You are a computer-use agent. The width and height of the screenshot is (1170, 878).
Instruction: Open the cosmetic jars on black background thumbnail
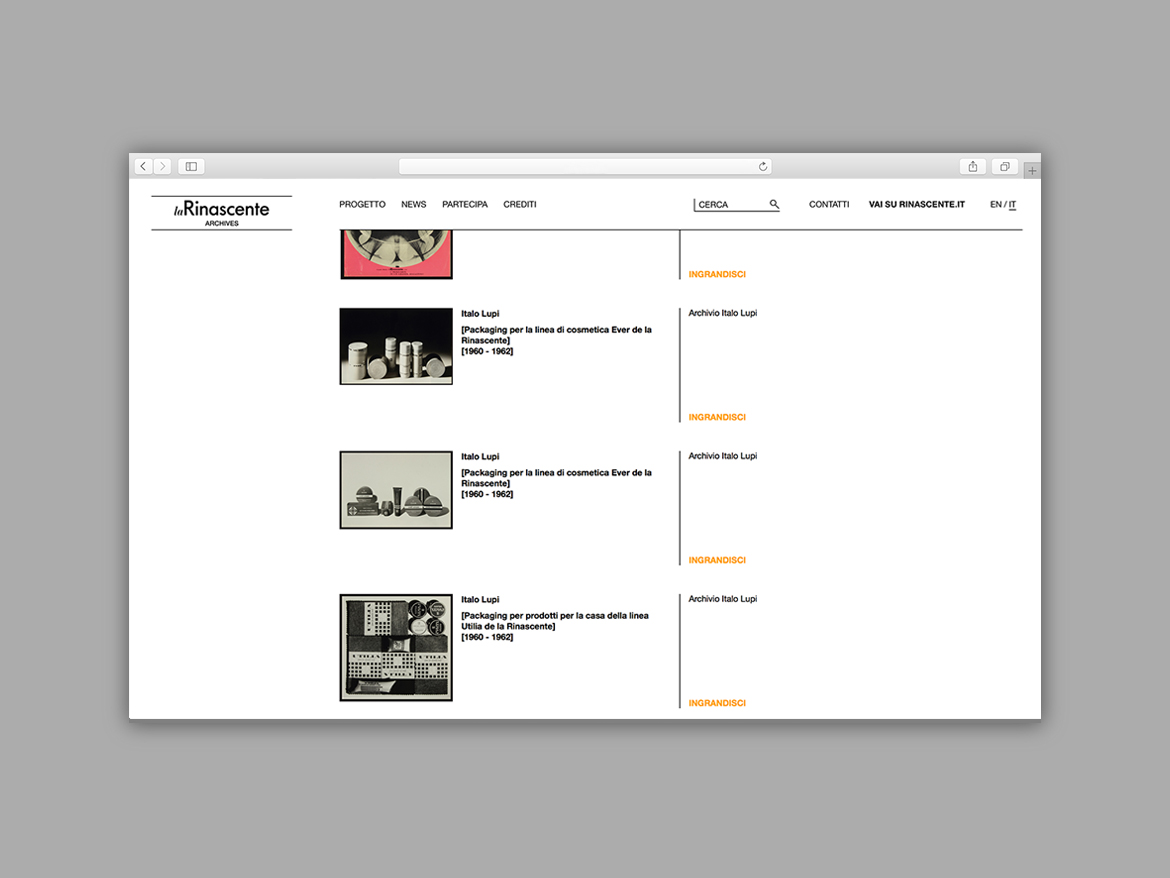point(396,346)
